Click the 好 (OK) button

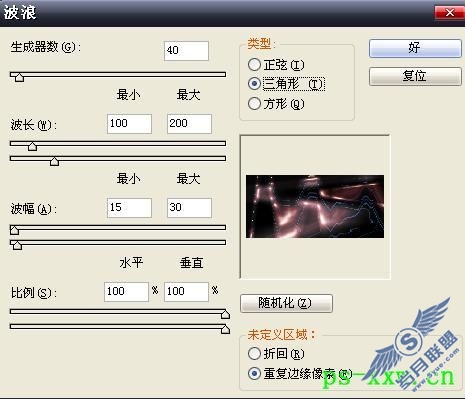415,48
